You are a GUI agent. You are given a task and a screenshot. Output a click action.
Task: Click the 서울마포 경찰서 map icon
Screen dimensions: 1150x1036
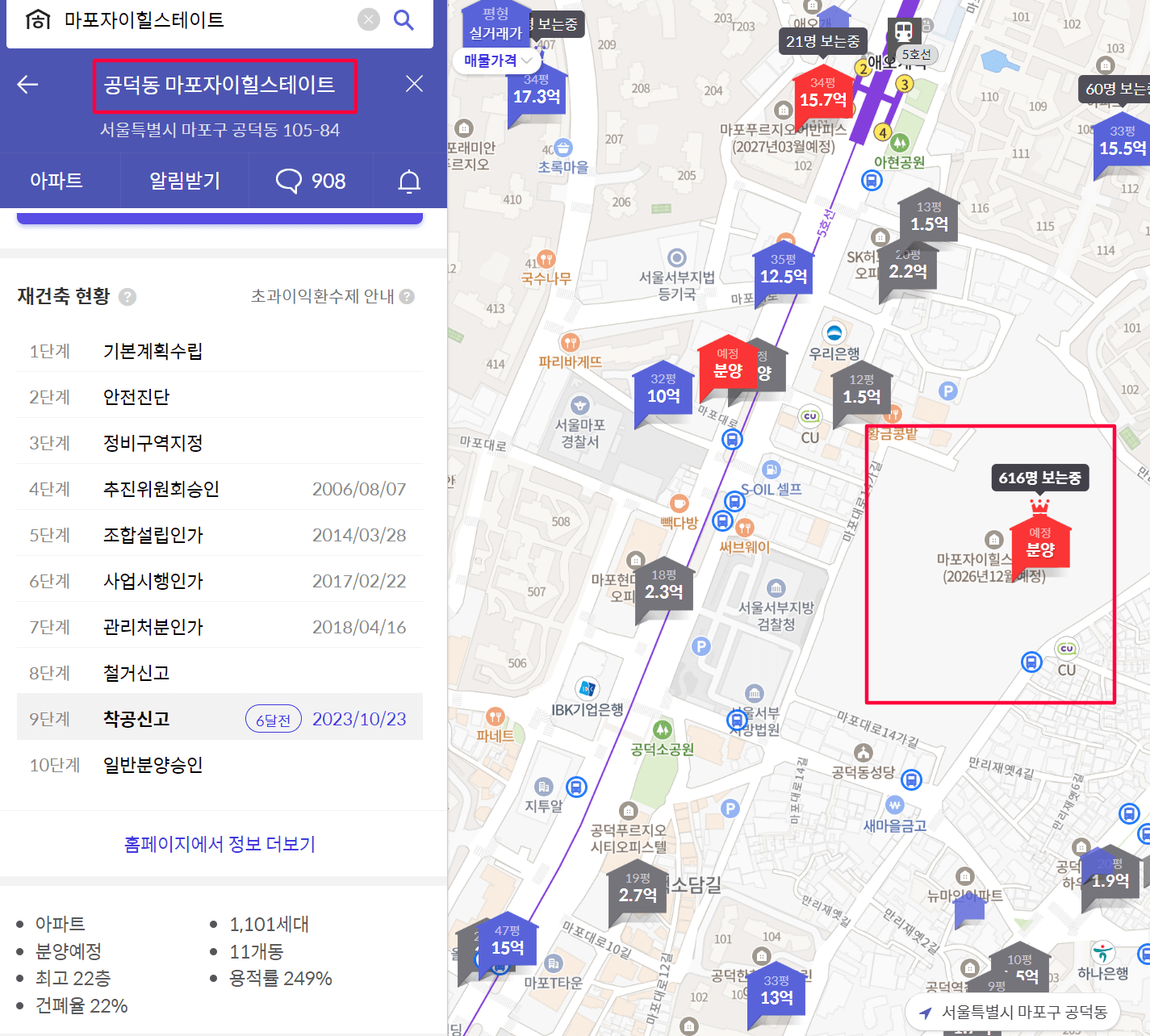point(579,405)
